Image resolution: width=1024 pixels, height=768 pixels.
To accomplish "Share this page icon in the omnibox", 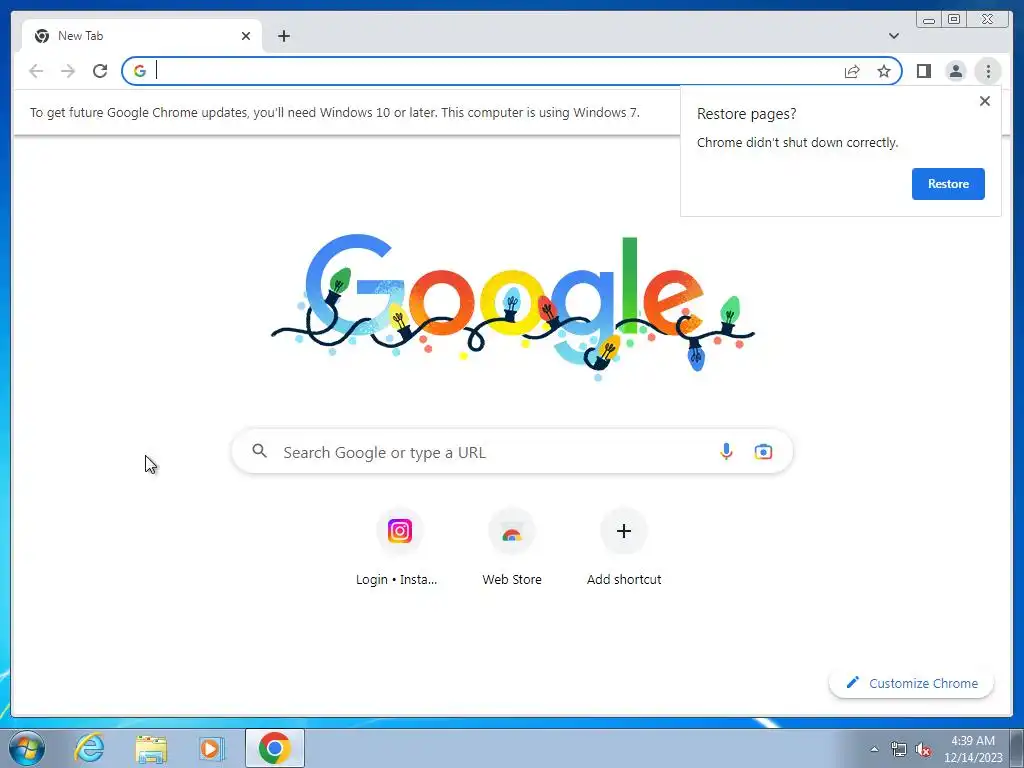I will pos(852,71).
